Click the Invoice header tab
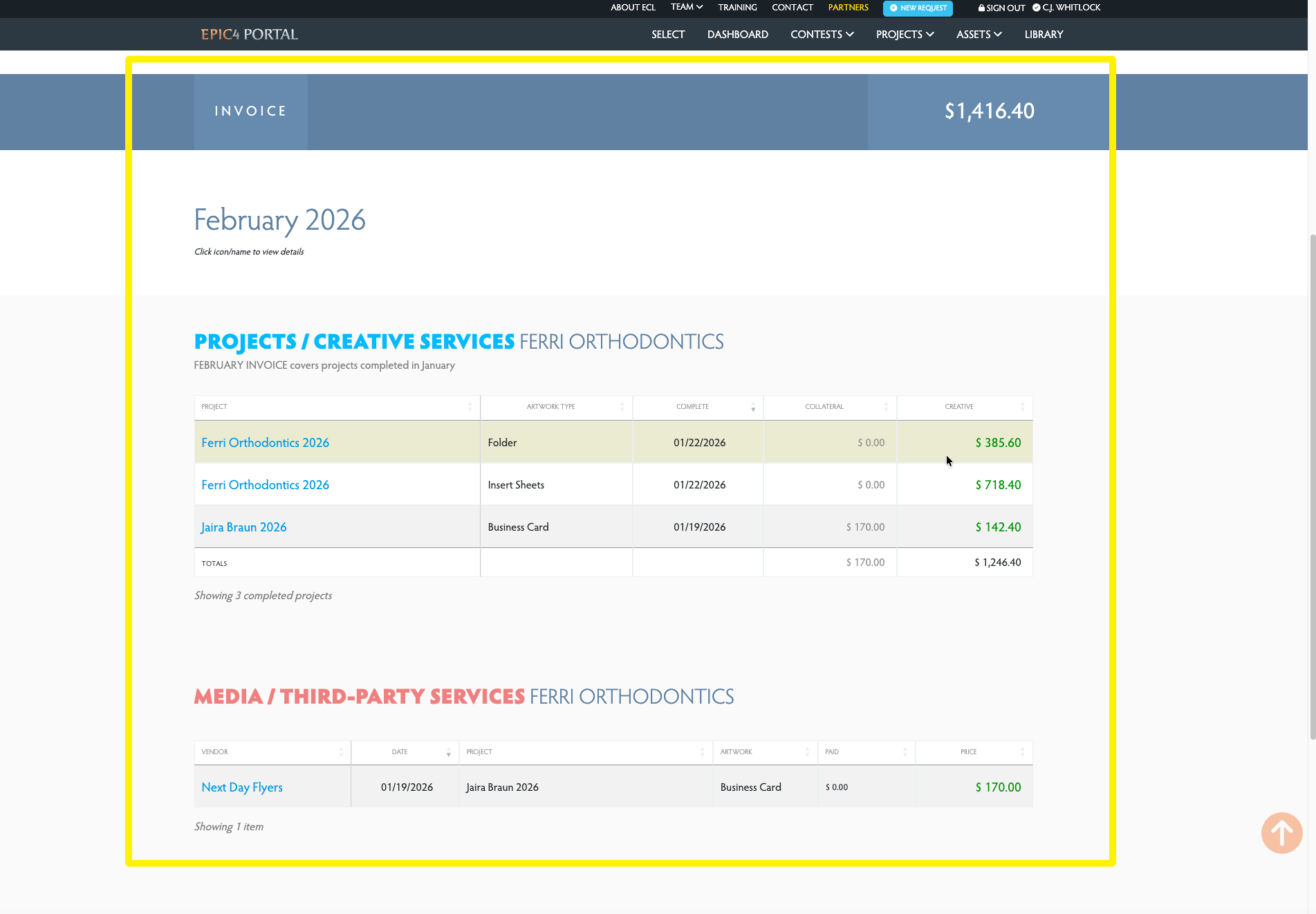Viewport: 1316px width, 914px height. 251,111
